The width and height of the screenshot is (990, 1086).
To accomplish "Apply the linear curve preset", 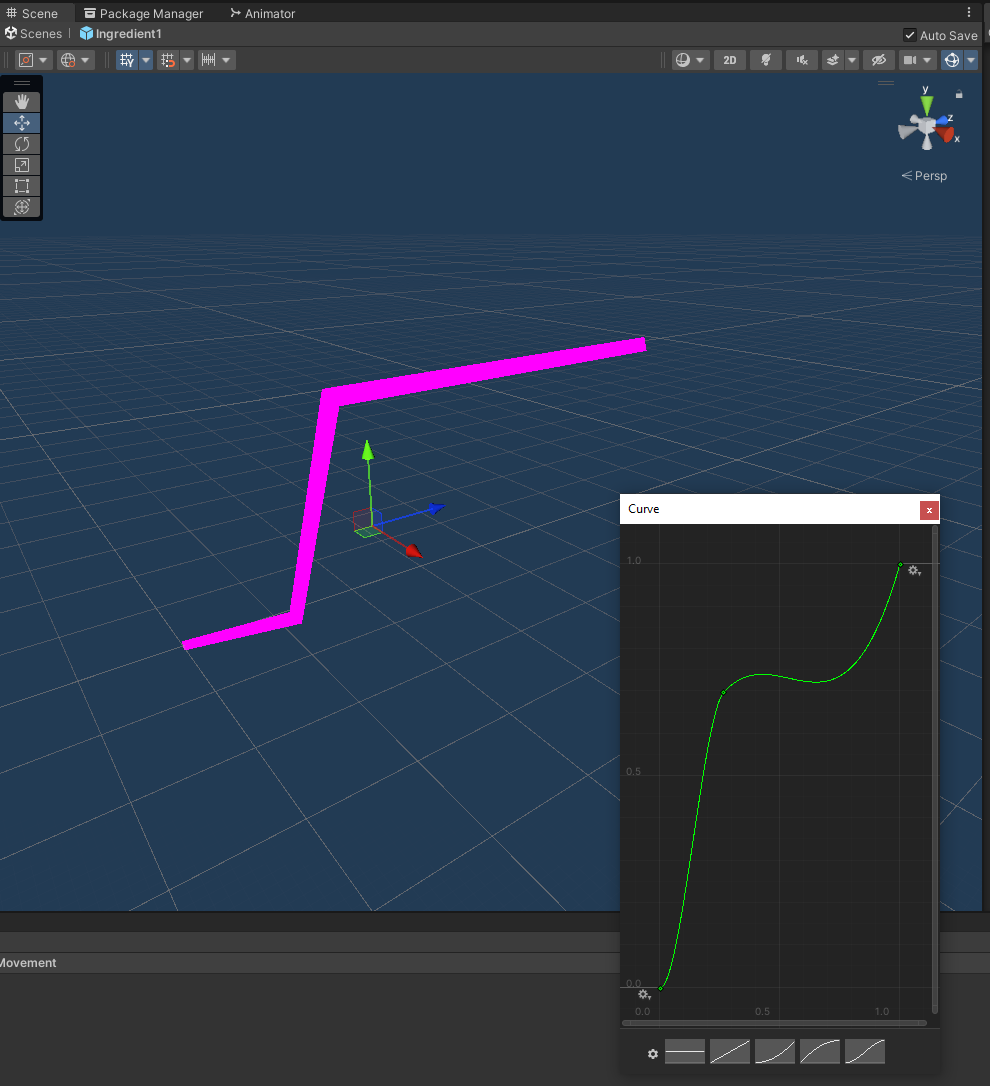I will click(729, 1052).
